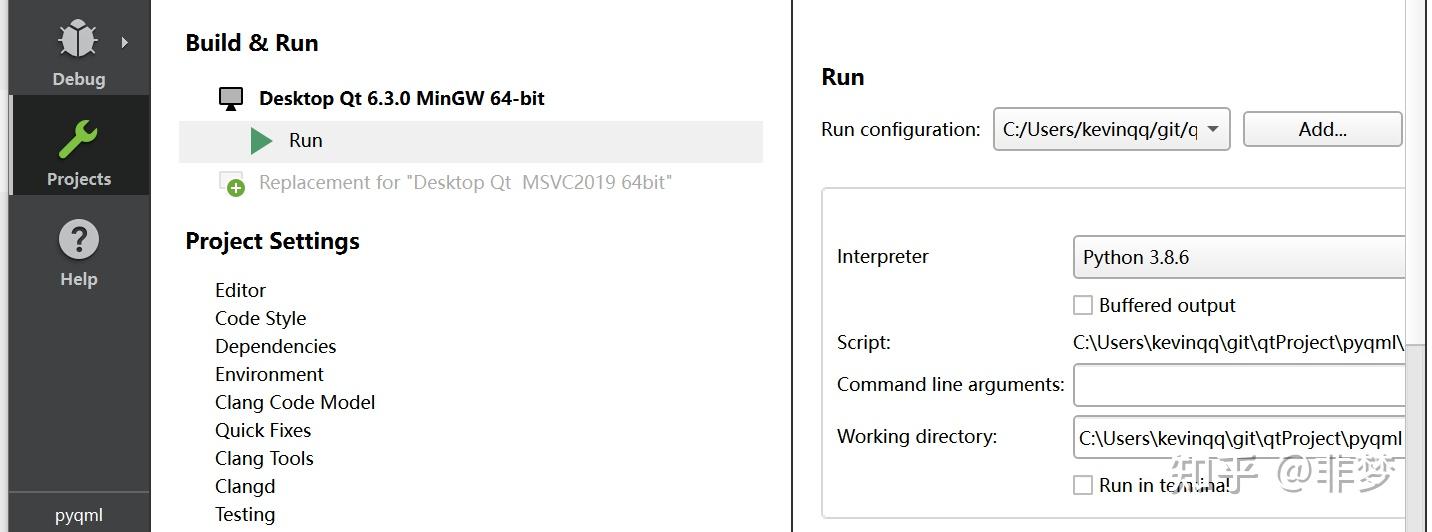Click the Desktop Qt kit monitor icon
The width and height of the screenshot is (1432, 532).
(231, 98)
